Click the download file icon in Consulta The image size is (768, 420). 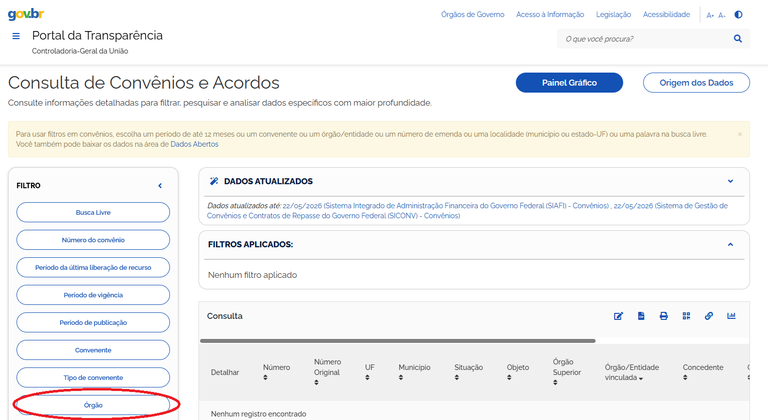pyautogui.click(x=641, y=316)
